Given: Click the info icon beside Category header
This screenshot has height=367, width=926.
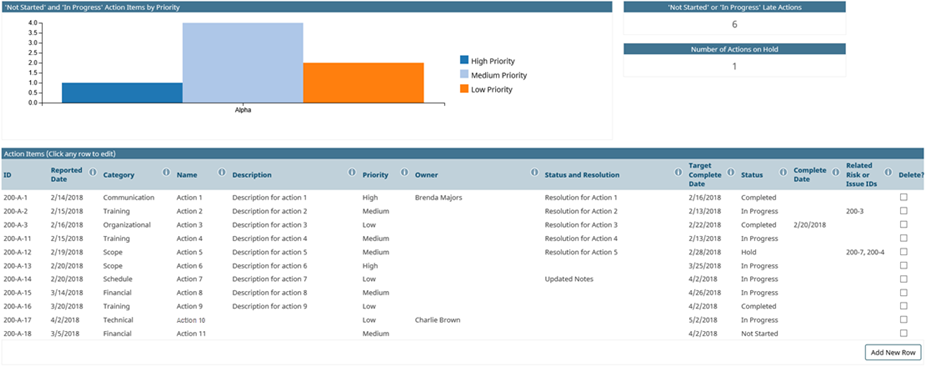Looking at the screenshot, I should [166, 172].
